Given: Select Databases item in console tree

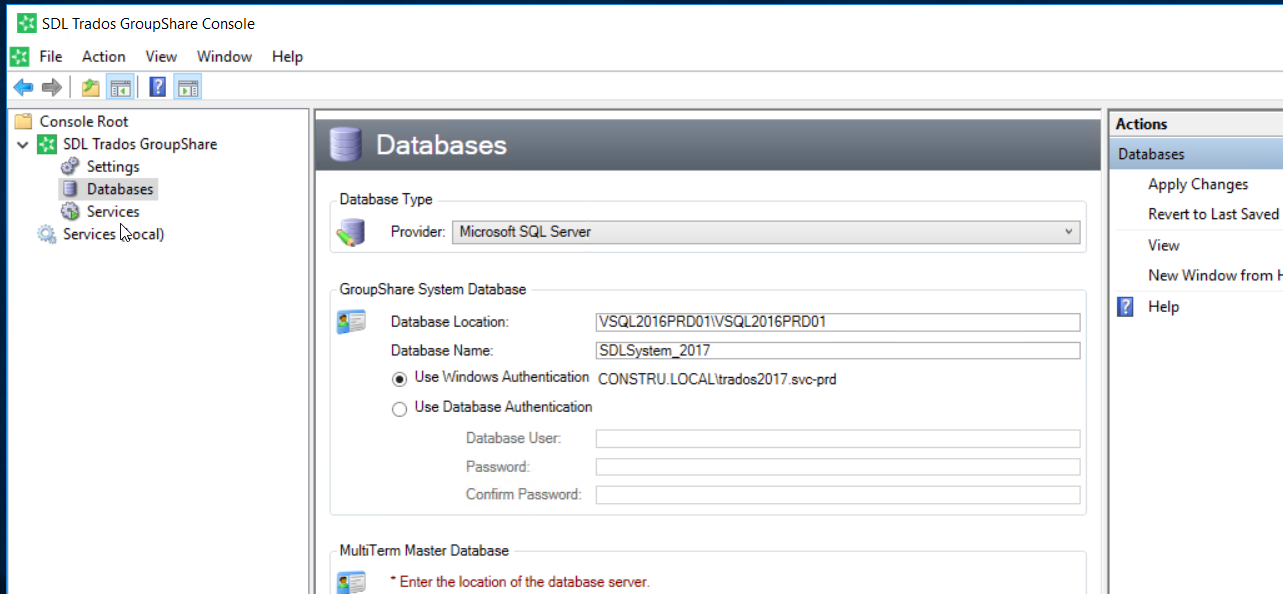Looking at the screenshot, I should 120,189.
